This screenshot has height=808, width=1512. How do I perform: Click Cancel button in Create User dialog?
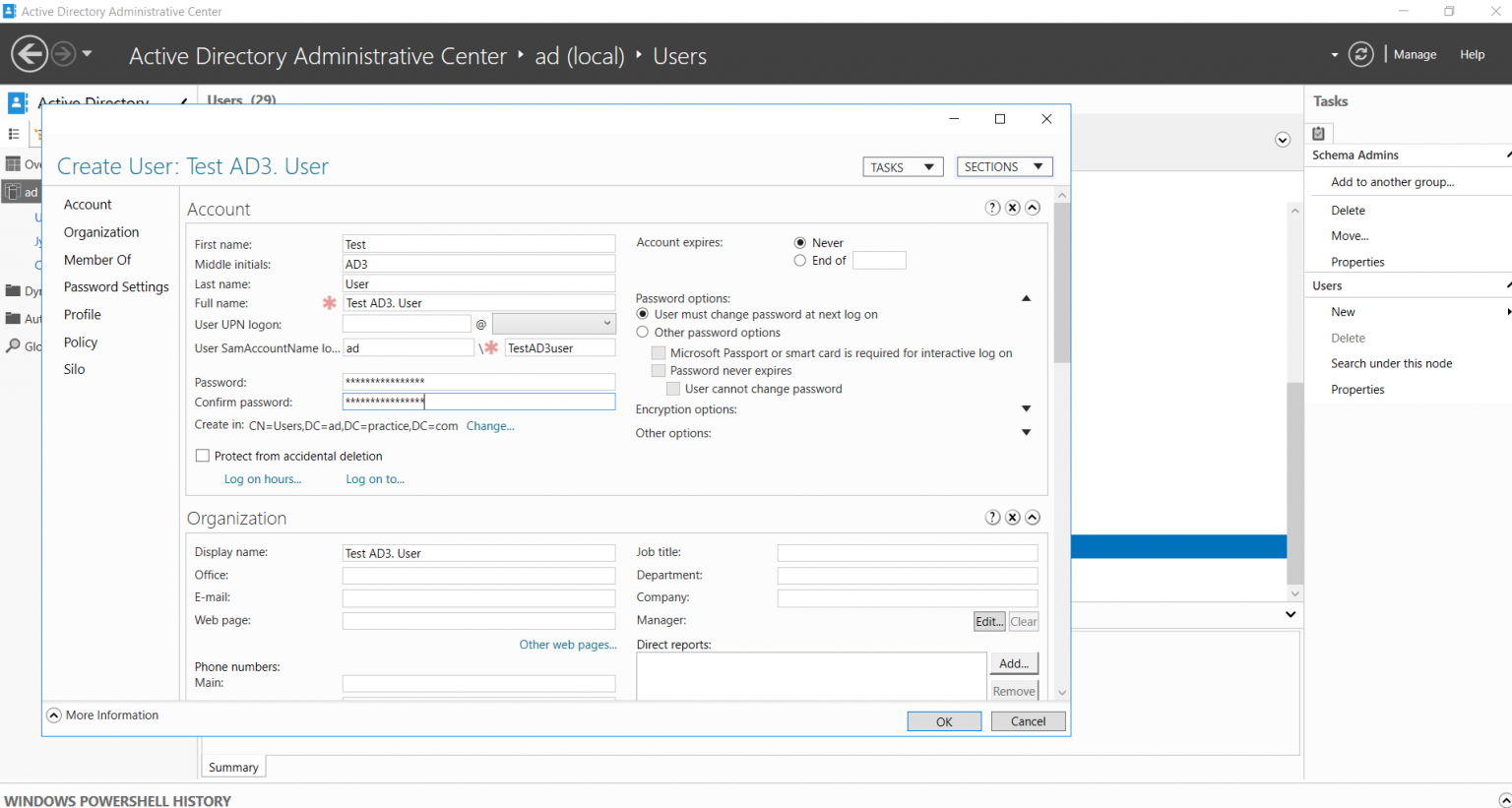tap(1028, 721)
